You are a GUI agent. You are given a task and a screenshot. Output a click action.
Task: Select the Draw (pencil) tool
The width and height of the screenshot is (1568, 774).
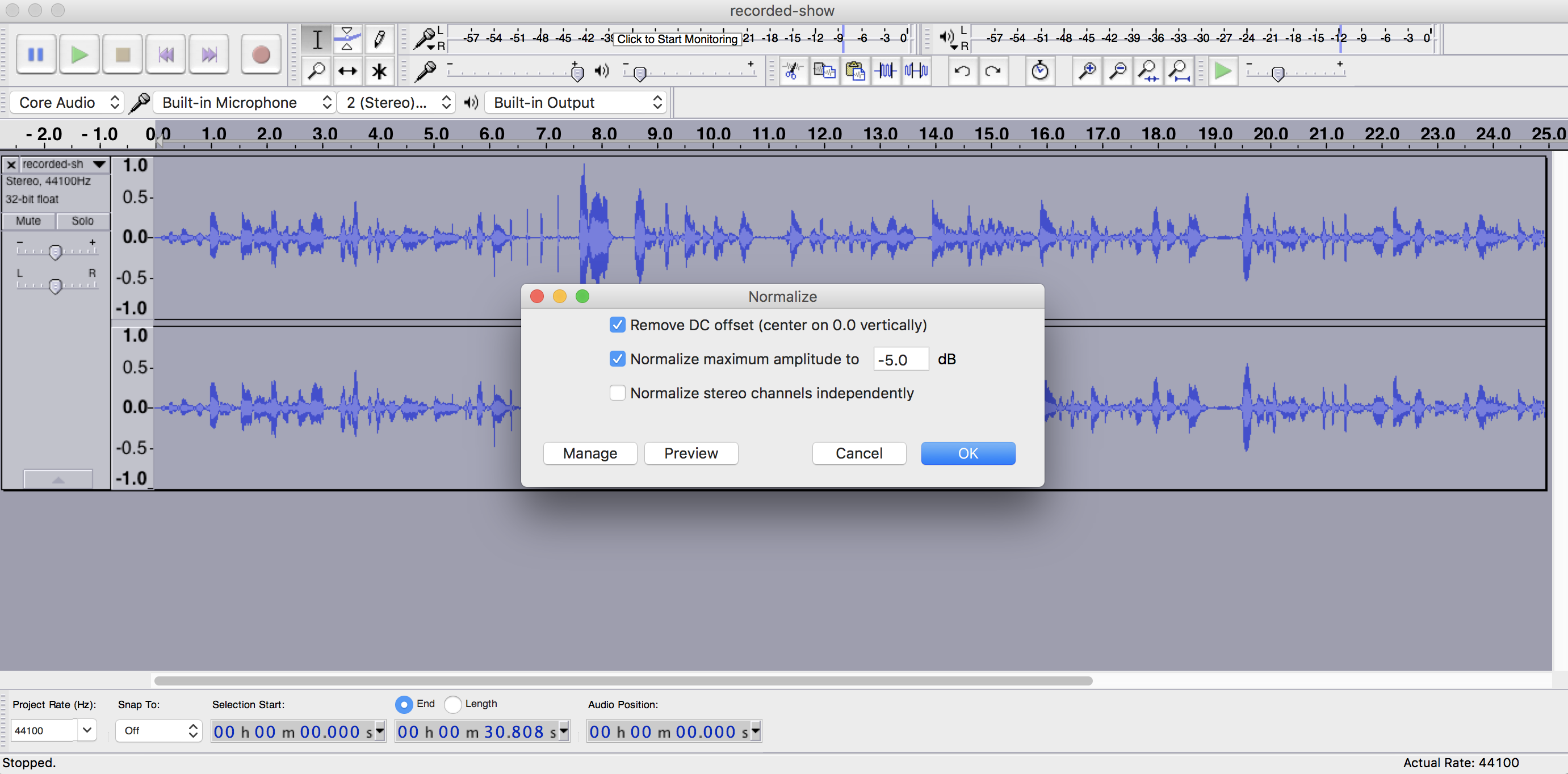click(379, 40)
